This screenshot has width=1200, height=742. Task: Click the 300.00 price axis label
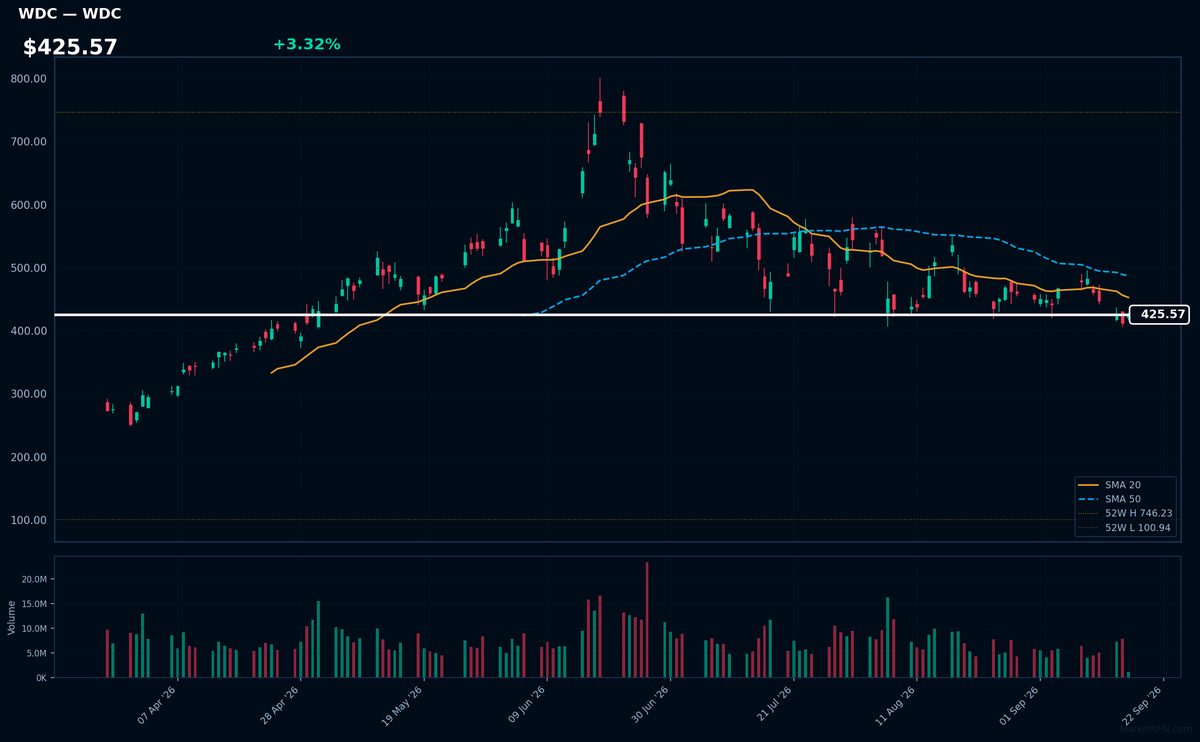pyautogui.click(x=29, y=394)
